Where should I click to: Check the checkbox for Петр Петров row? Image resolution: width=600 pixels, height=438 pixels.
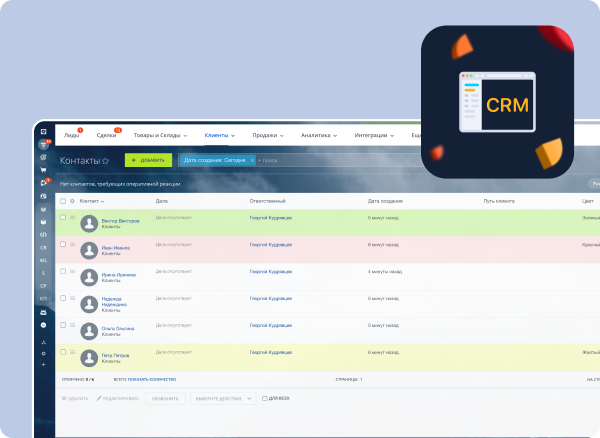(x=63, y=352)
